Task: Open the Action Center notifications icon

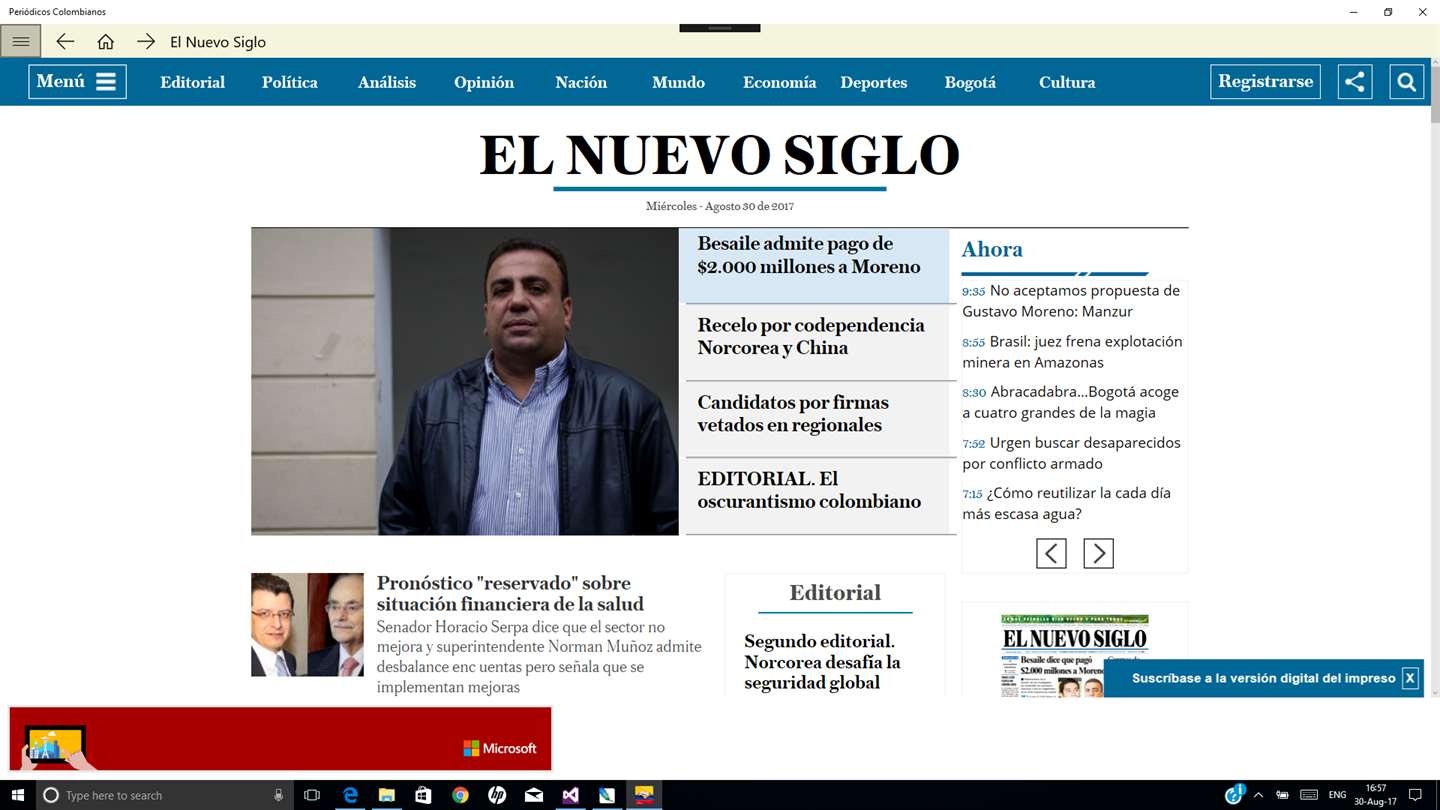Action: tap(1415, 795)
